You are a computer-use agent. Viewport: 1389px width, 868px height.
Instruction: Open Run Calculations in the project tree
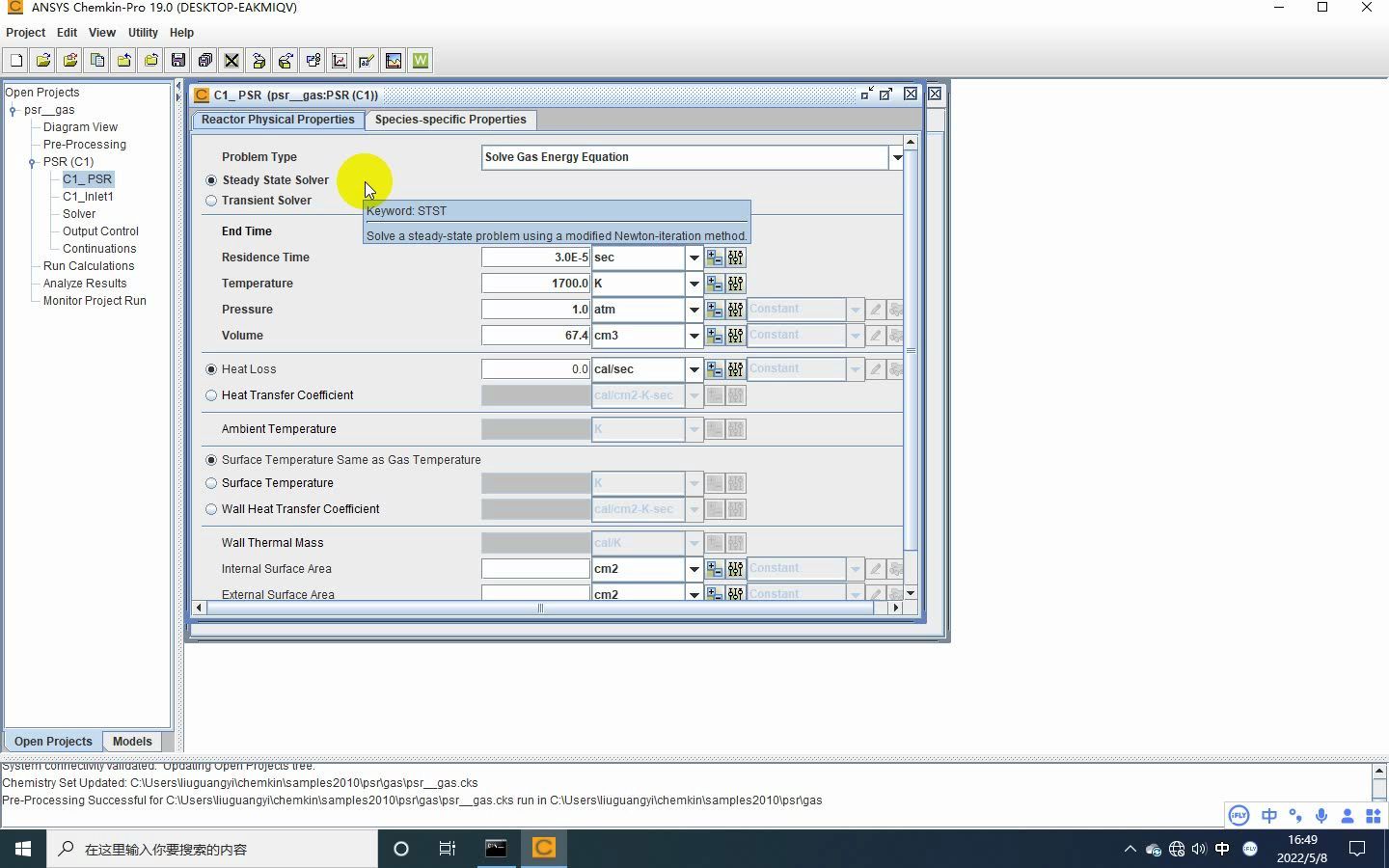89,266
